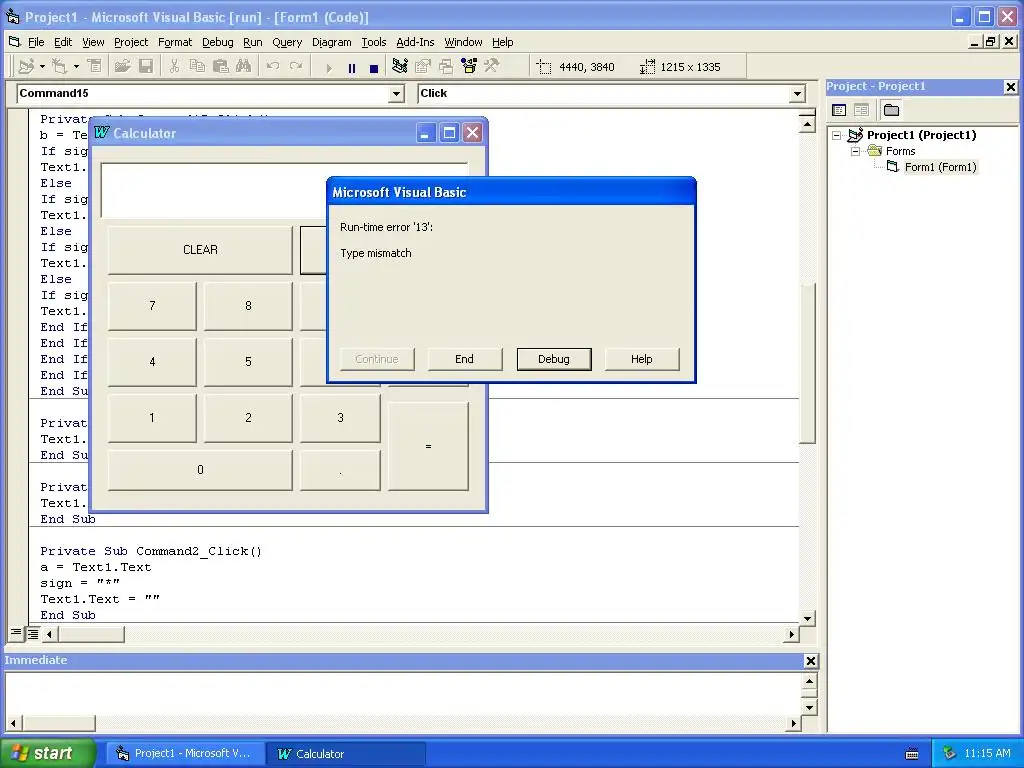1024x768 pixels.
Task: Click CLEAR on the Calculator form
Action: (x=200, y=249)
